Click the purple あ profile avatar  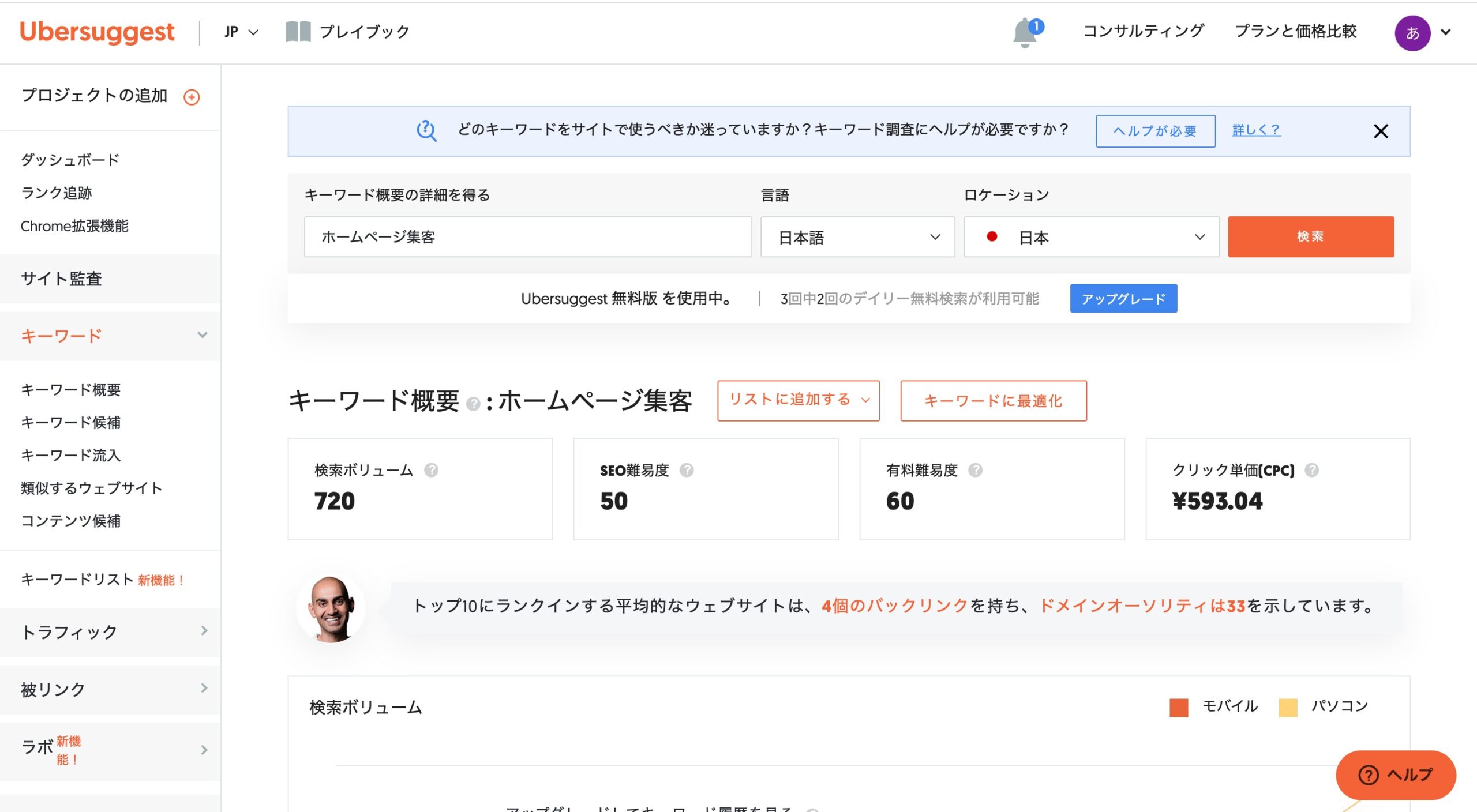pyautogui.click(x=1412, y=33)
